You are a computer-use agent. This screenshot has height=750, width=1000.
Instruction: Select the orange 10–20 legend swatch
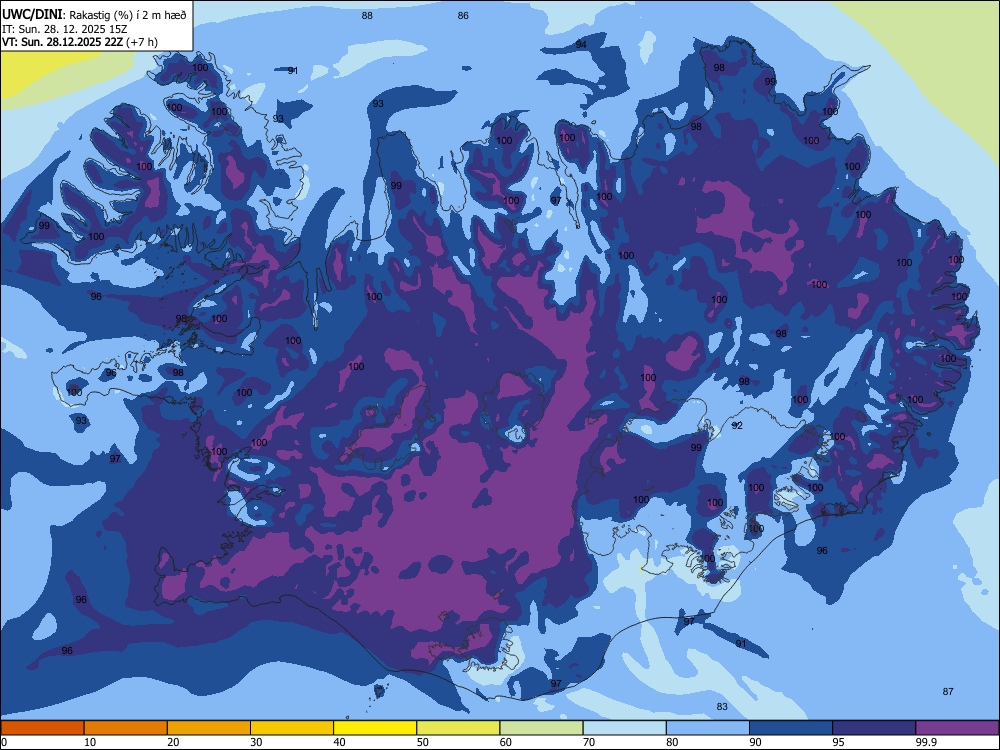(x=126, y=728)
